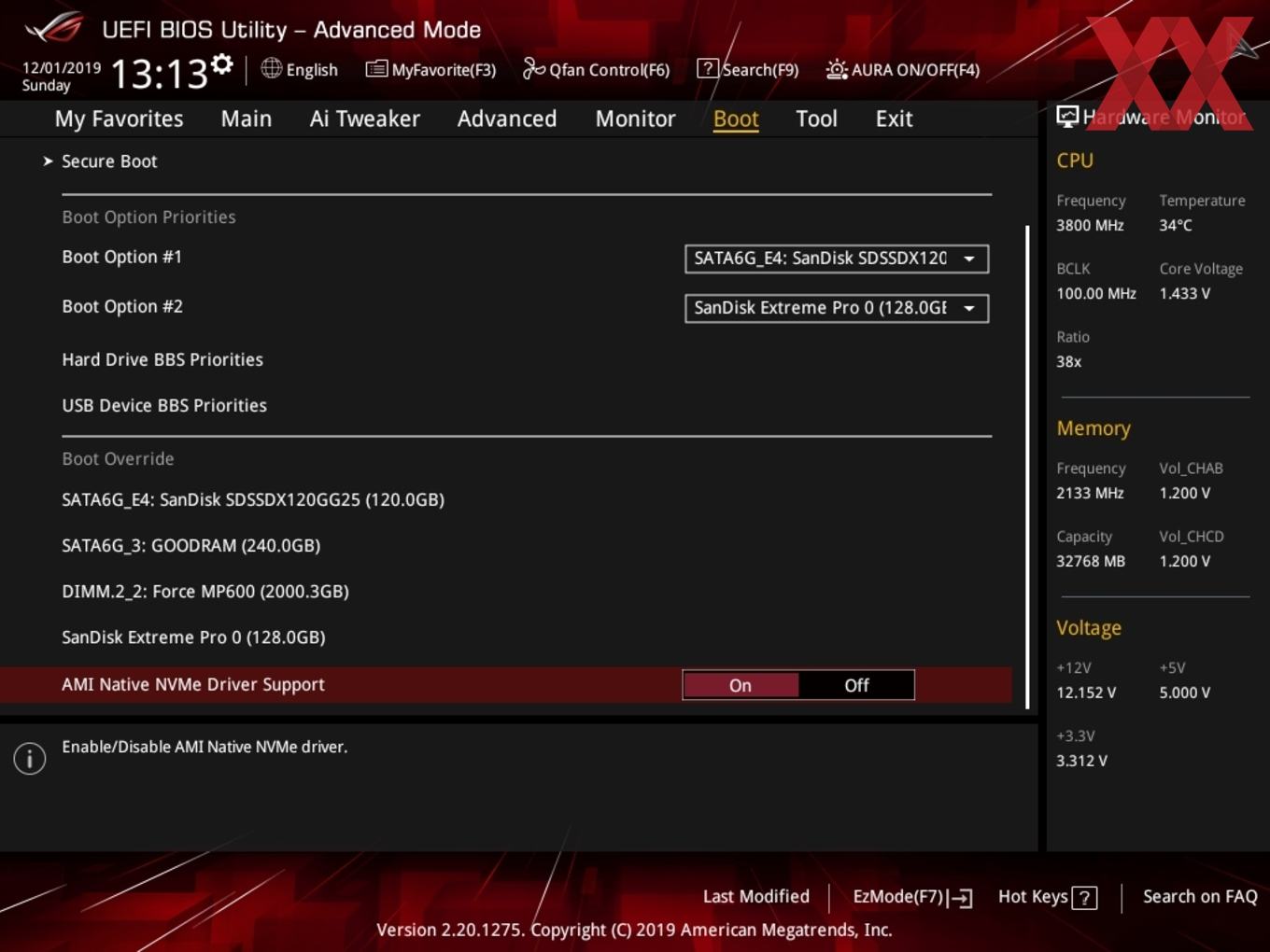
Task: Click the MyFavorite list icon
Action: (x=376, y=69)
